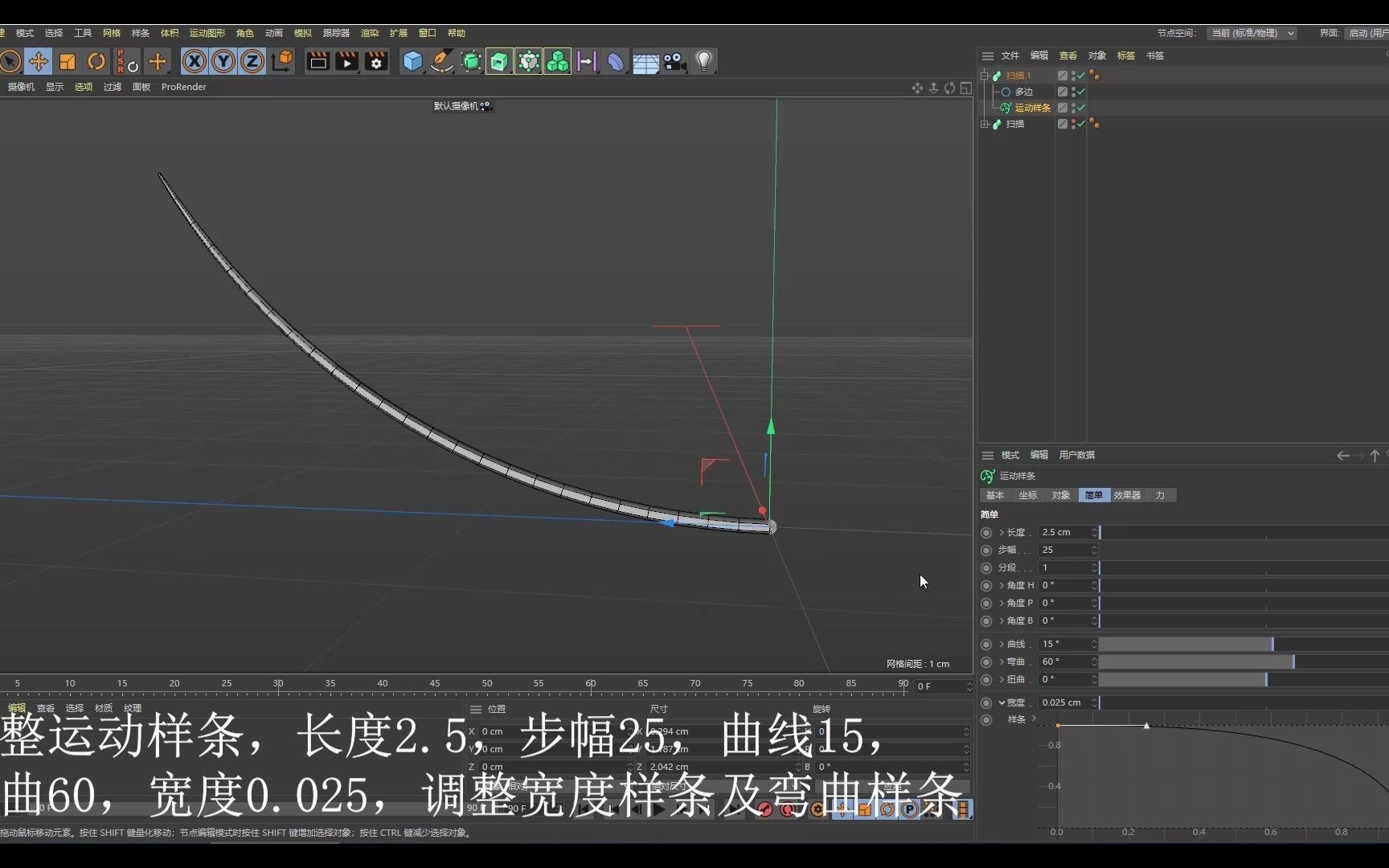
Task: Collapse the 扫描.1 hierarchy in the object manager
Action: pyautogui.click(x=985, y=74)
